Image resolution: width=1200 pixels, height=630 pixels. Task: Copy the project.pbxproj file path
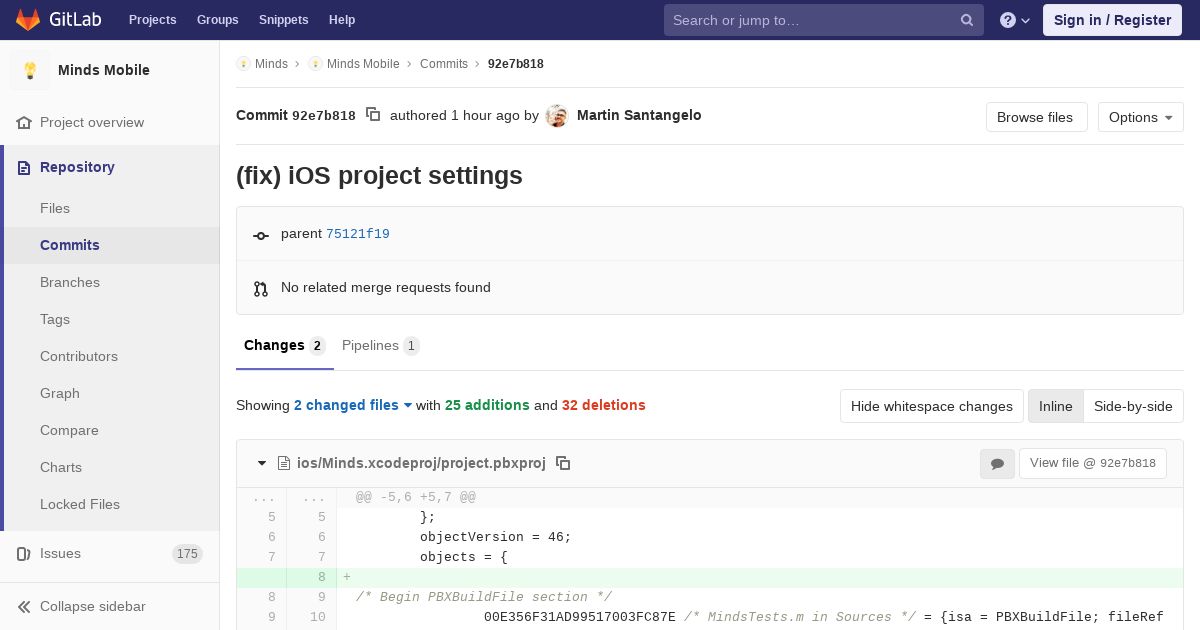(x=563, y=463)
